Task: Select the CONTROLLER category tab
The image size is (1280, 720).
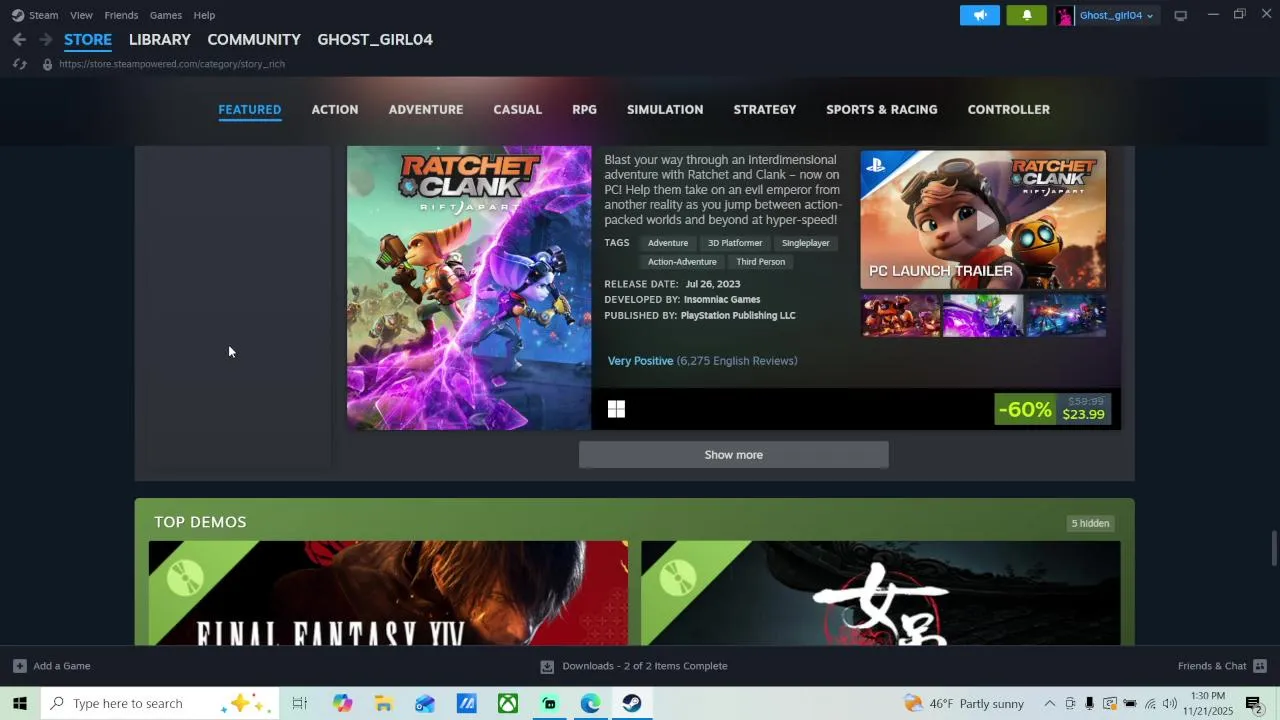Action: (x=1009, y=109)
